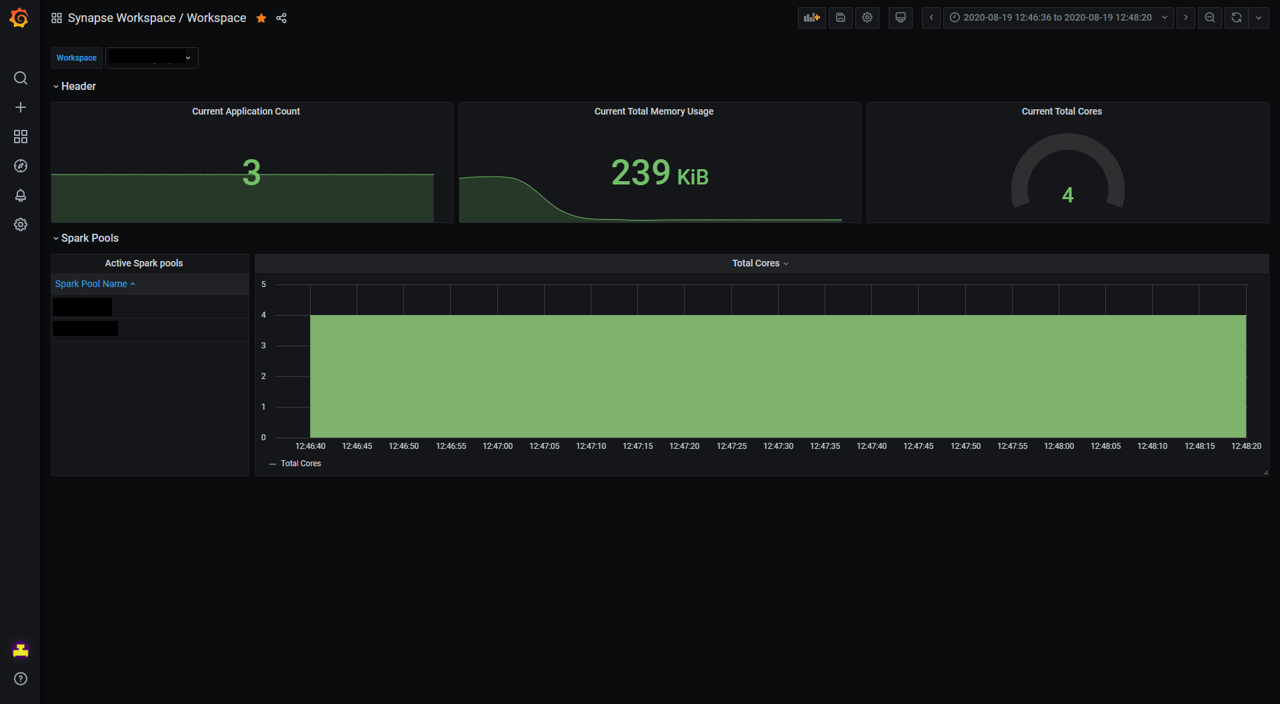Share the Workspace dashboard
The width and height of the screenshot is (1280, 704).
tap(281, 17)
